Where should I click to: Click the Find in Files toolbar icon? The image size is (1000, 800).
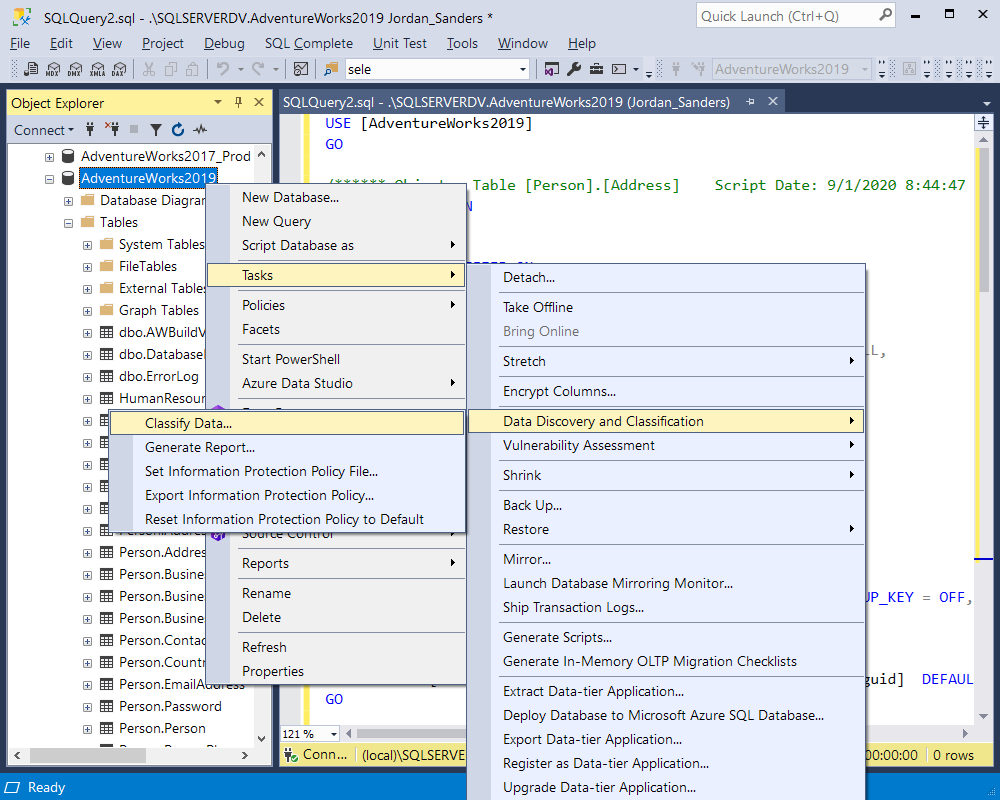(331, 69)
